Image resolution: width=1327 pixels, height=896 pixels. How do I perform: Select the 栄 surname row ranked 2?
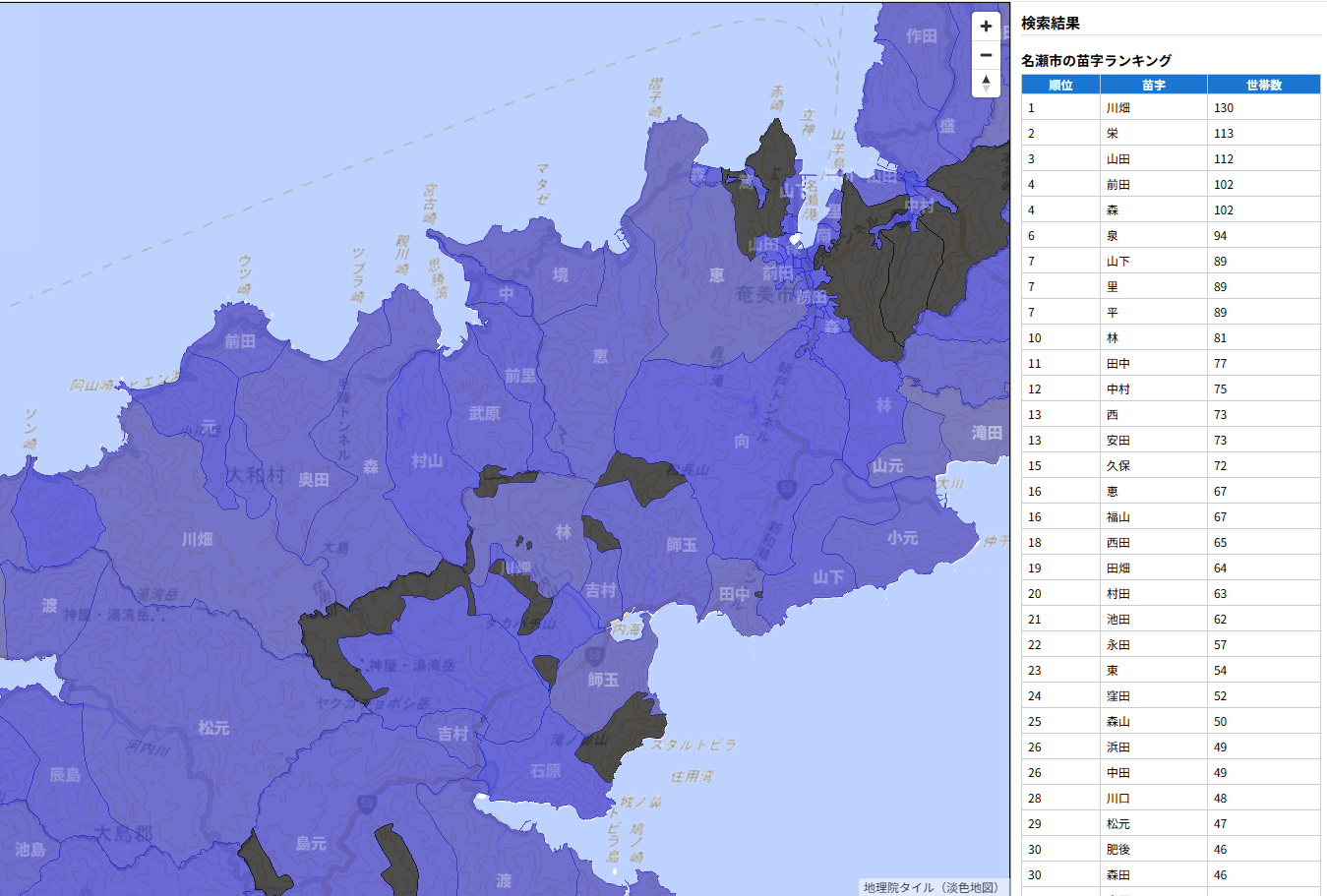click(1113, 134)
